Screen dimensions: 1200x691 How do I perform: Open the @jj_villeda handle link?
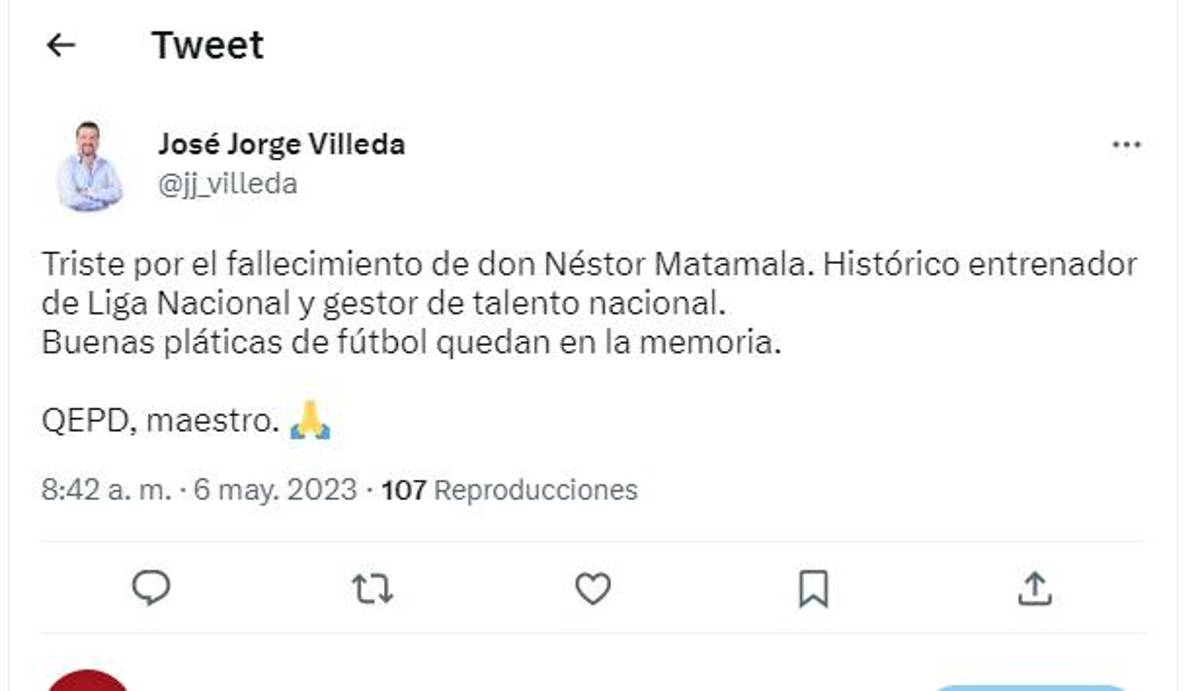(x=231, y=183)
